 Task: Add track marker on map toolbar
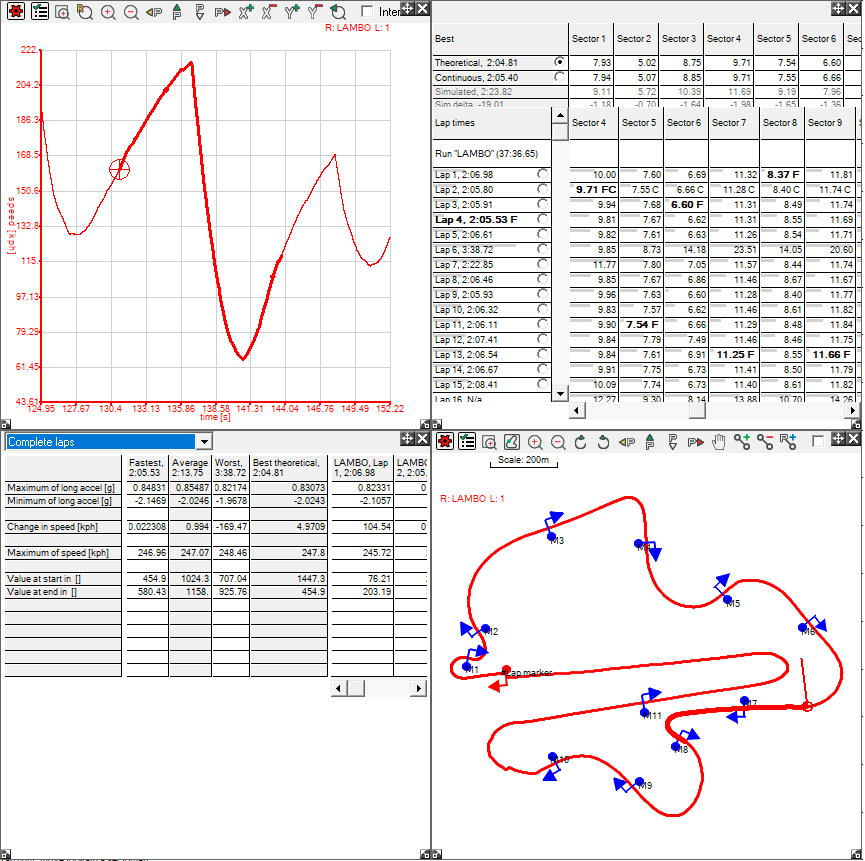(742, 441)
